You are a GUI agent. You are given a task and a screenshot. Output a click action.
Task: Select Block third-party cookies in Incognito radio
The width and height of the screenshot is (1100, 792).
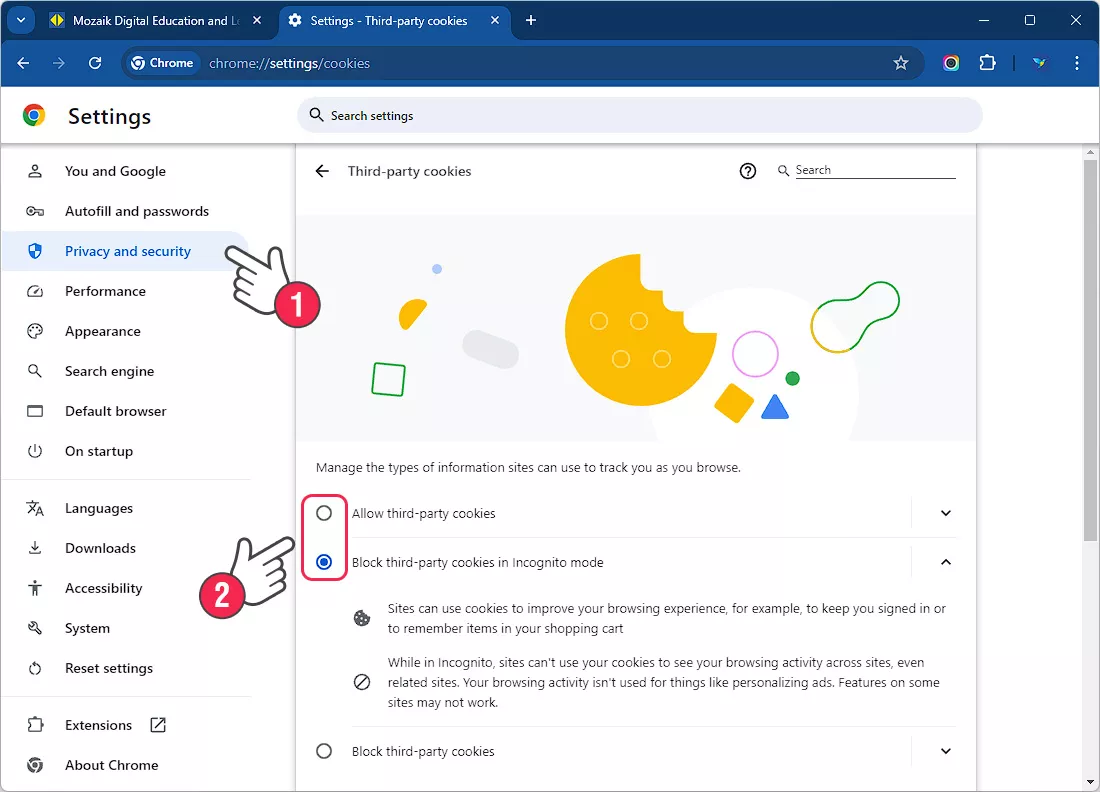pos(324,562)
